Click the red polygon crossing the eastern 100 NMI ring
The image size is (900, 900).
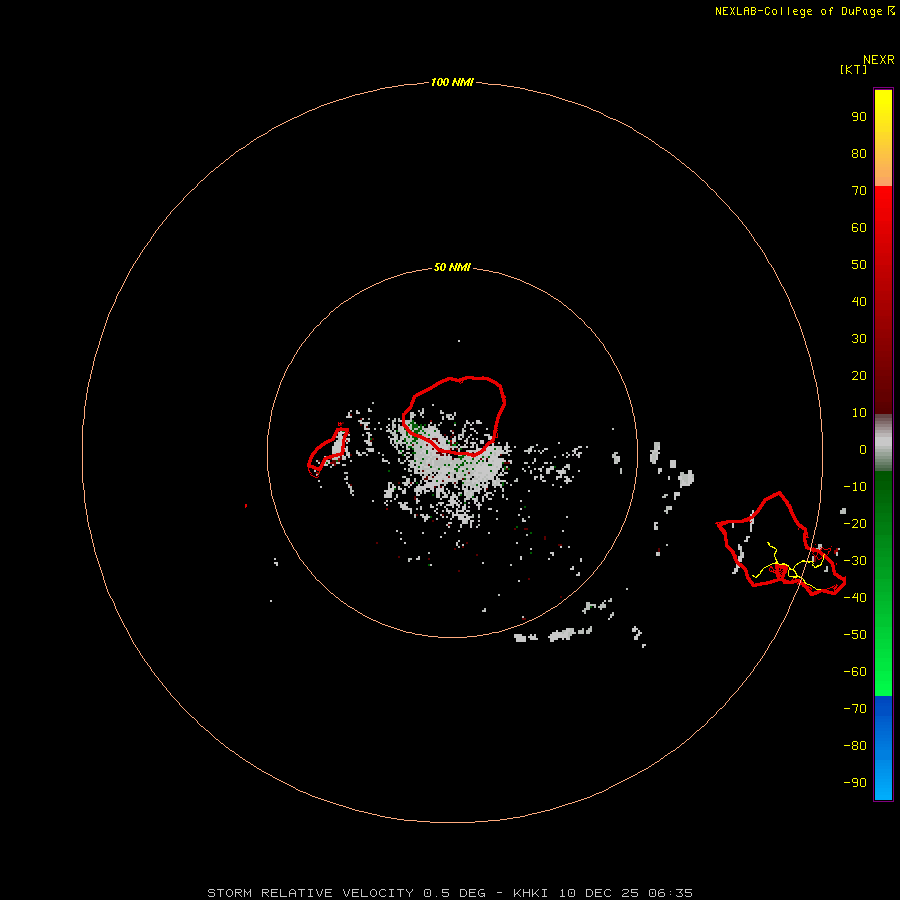point(781,543)
